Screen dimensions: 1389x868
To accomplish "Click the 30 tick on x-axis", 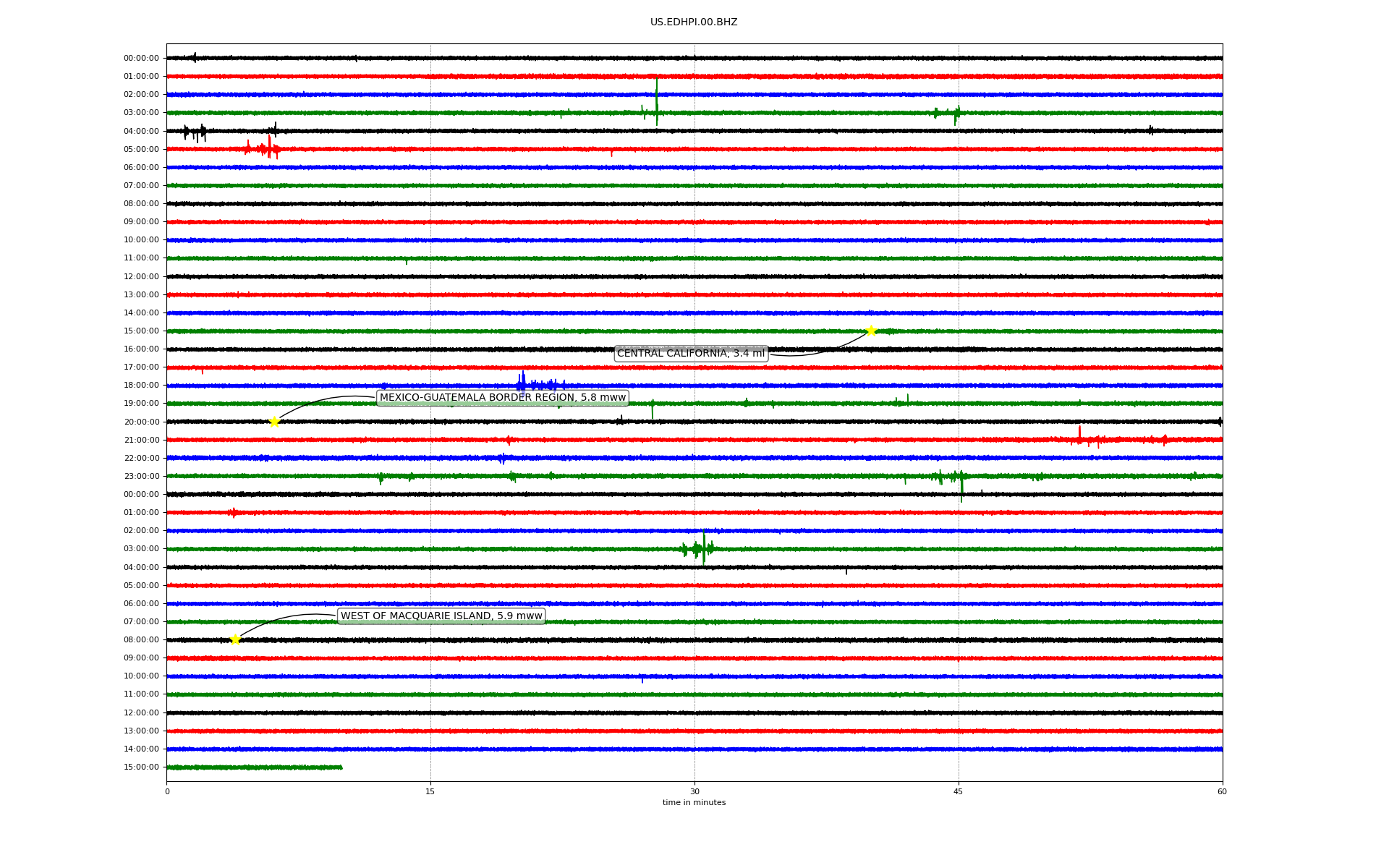I will (694, 791).
